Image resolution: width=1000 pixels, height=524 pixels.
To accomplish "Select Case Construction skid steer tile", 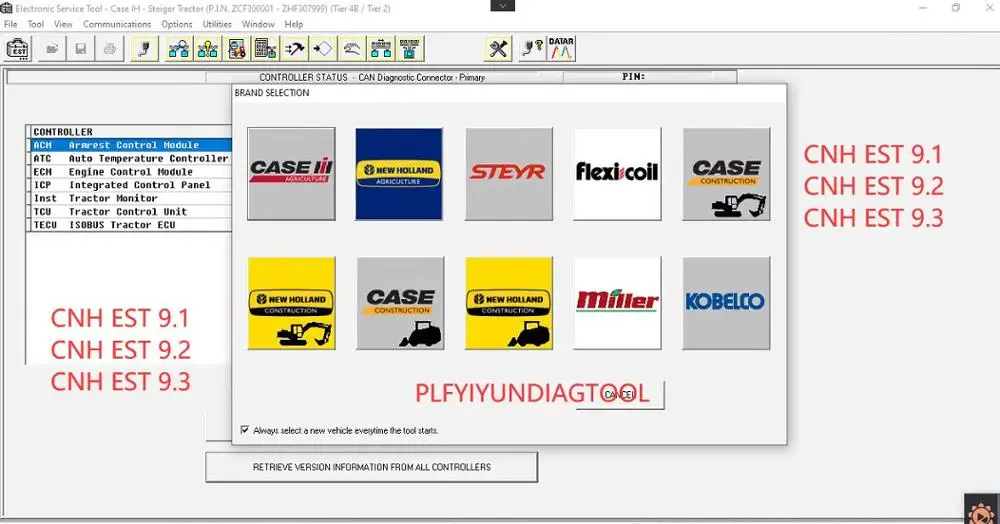I will [401, 303].
